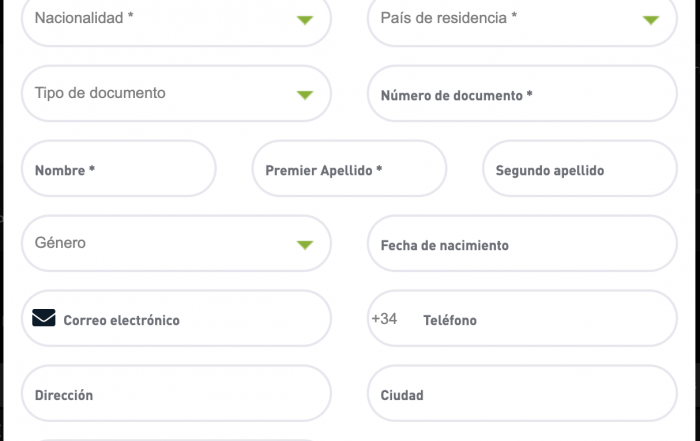Click the green arrow in Nacionalidad field
Screen dimensions: 700x441
click(305, 20)
